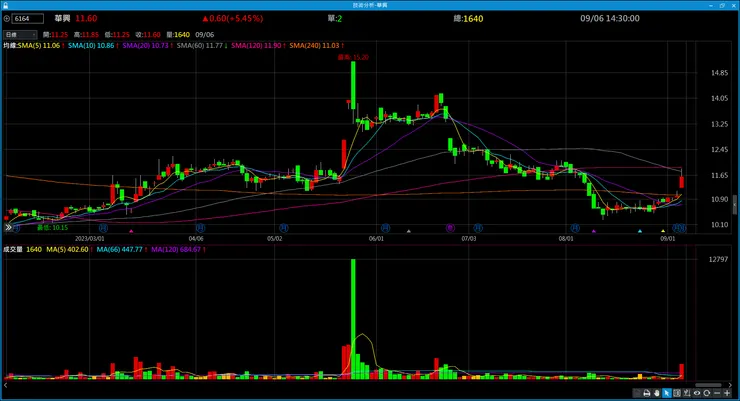Click the 12797 volume axis value
This screenshot has width=740, height=401.
[718, 259]
